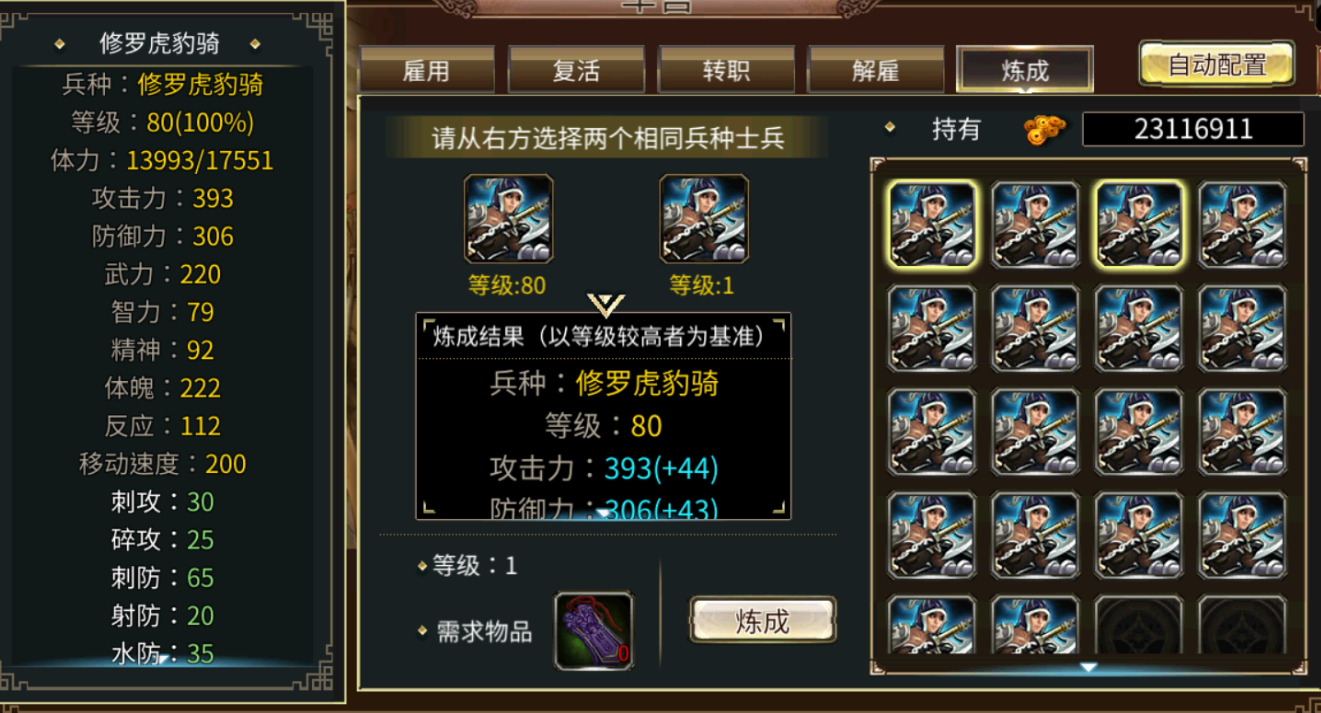Expand the soldier grid with the bottom arrow
The image size is (1321, 713).
[1089, 667]
